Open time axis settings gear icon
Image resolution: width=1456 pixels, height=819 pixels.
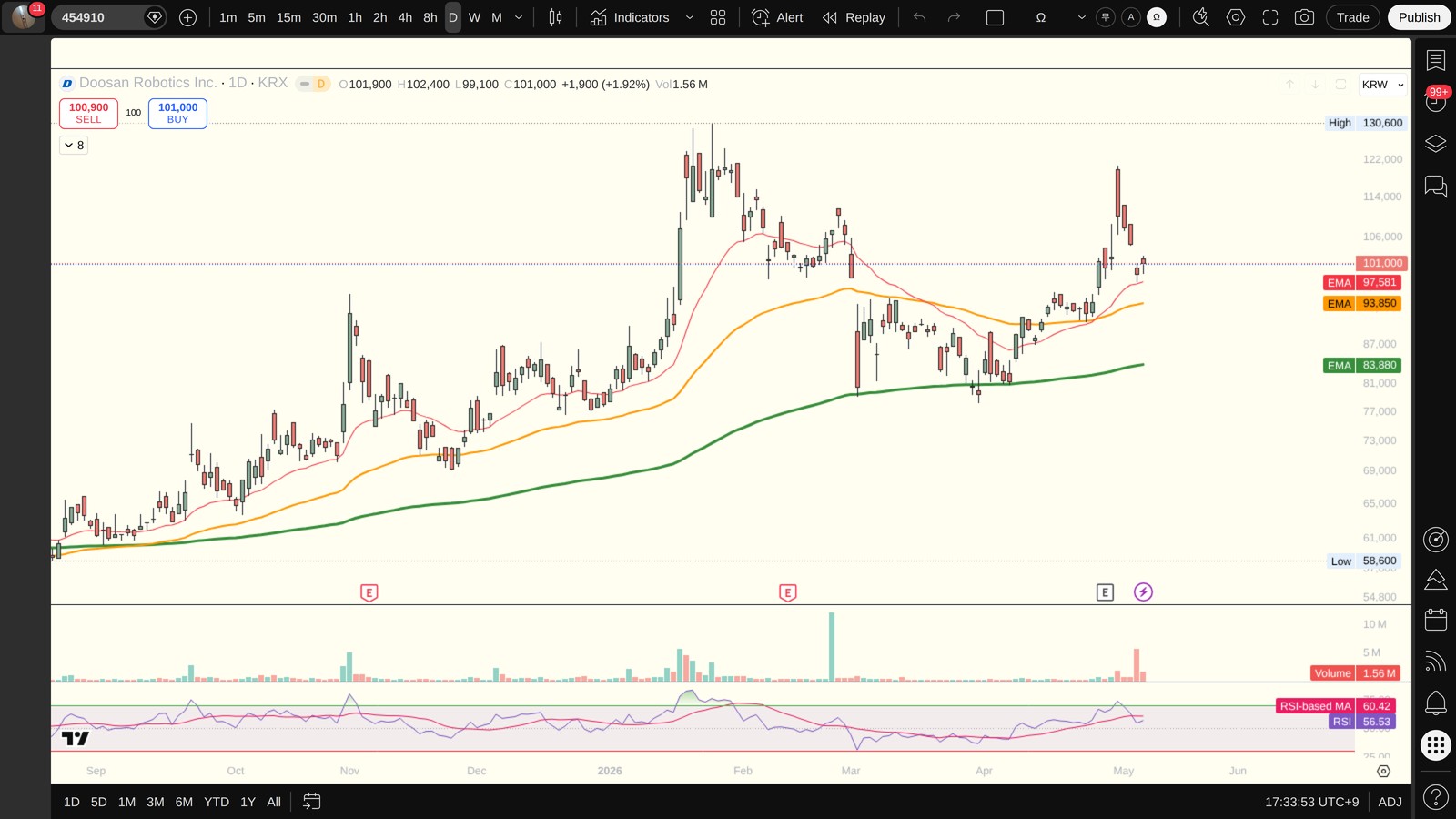pos(1383,771)
